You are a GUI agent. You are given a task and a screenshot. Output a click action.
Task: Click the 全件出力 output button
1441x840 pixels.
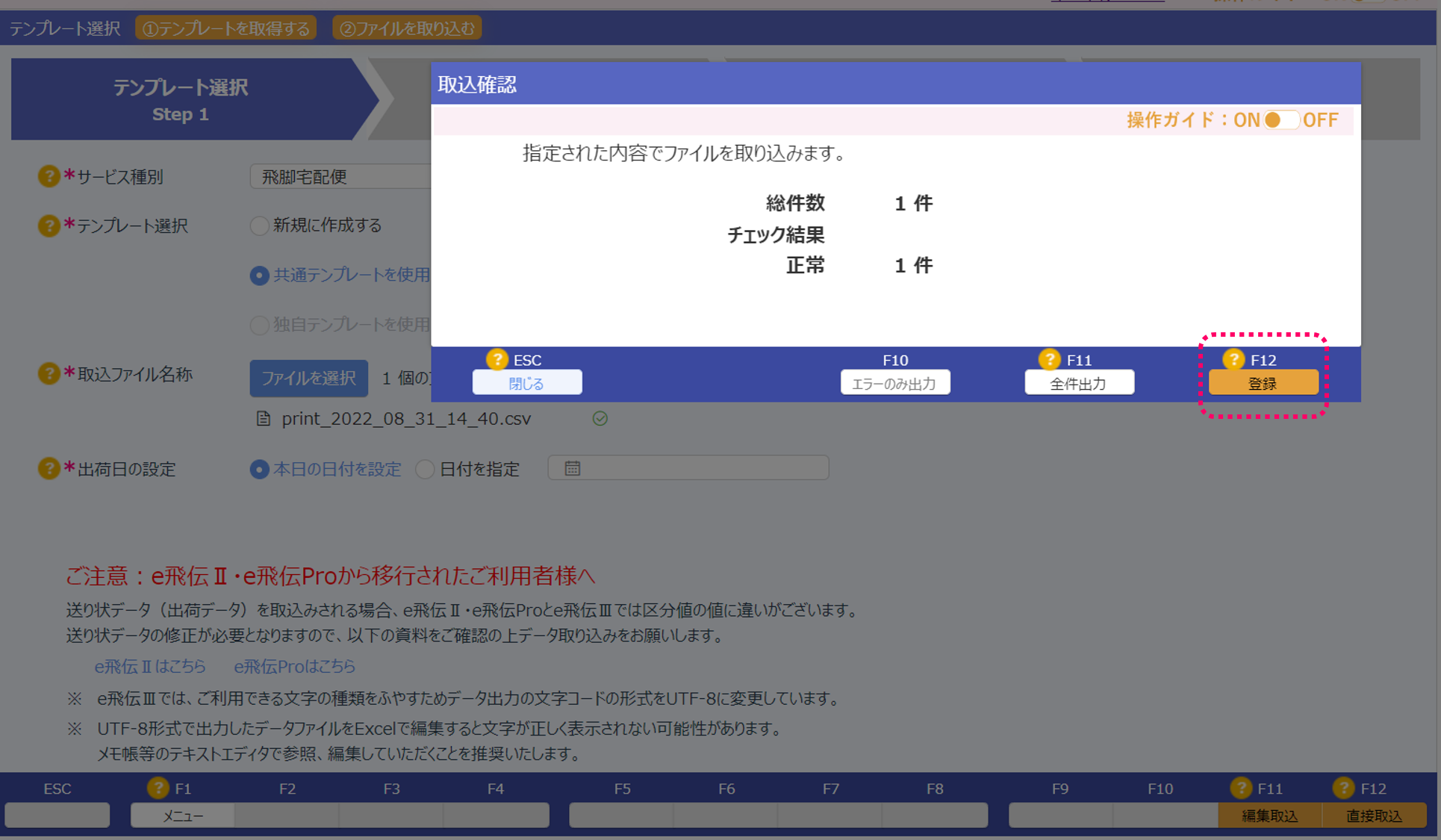[x=1078, y=382]
